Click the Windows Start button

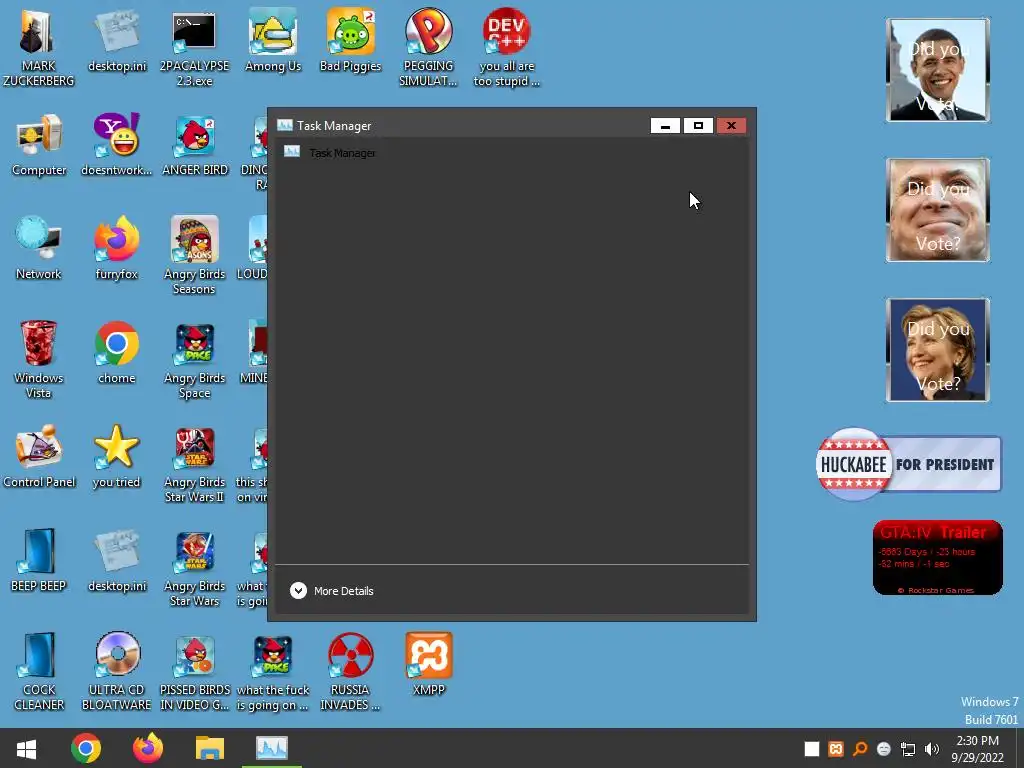[x=26, y=748]
